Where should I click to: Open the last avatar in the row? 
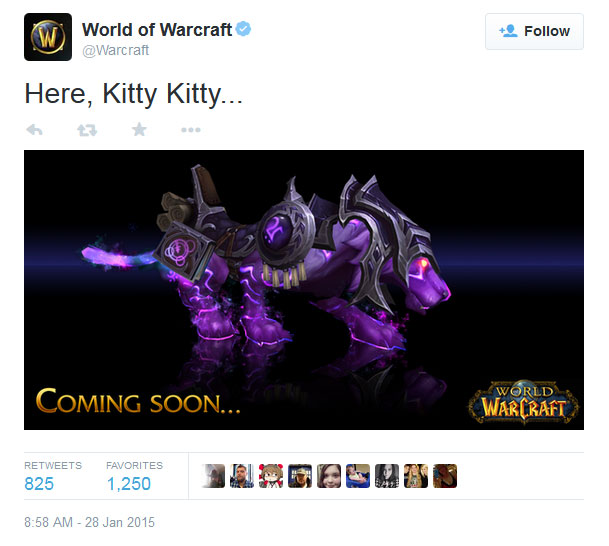coord(445,476)
